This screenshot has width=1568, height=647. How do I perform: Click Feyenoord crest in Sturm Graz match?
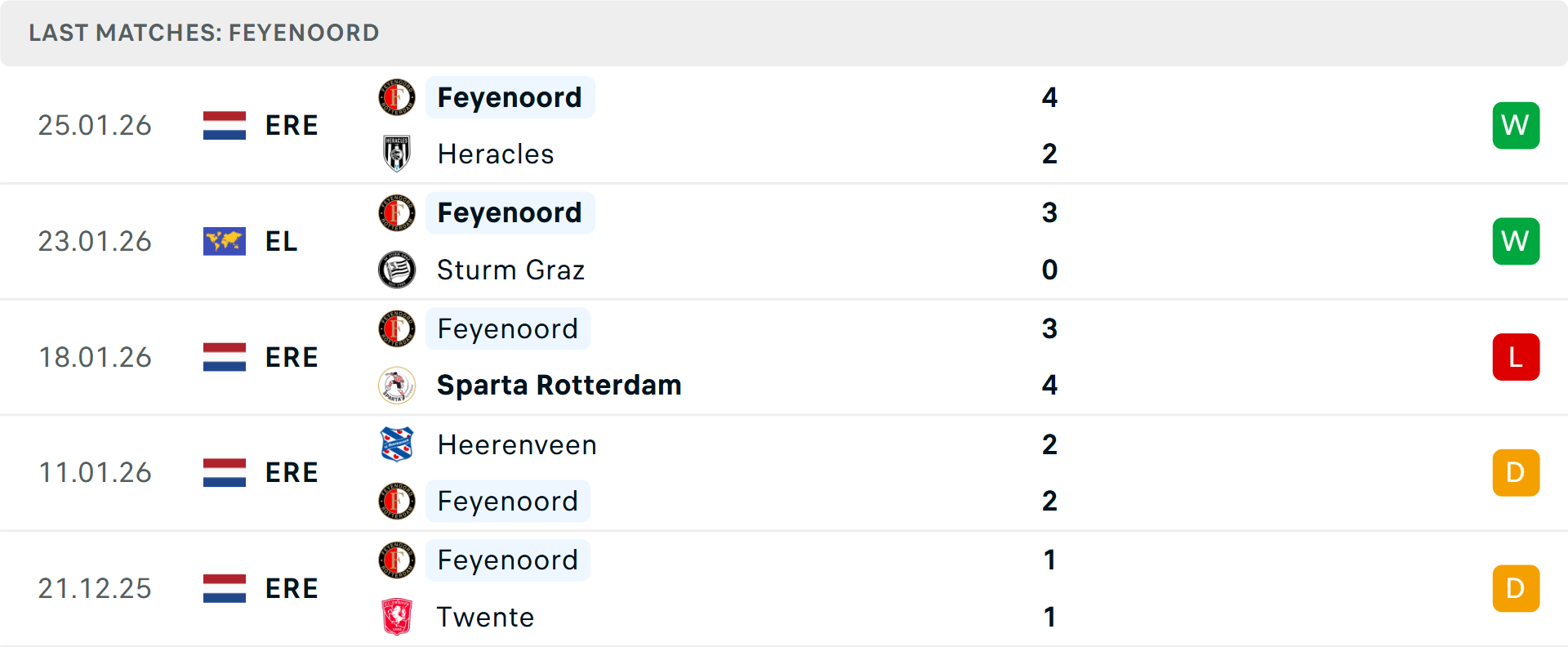(x=397, y=213)
